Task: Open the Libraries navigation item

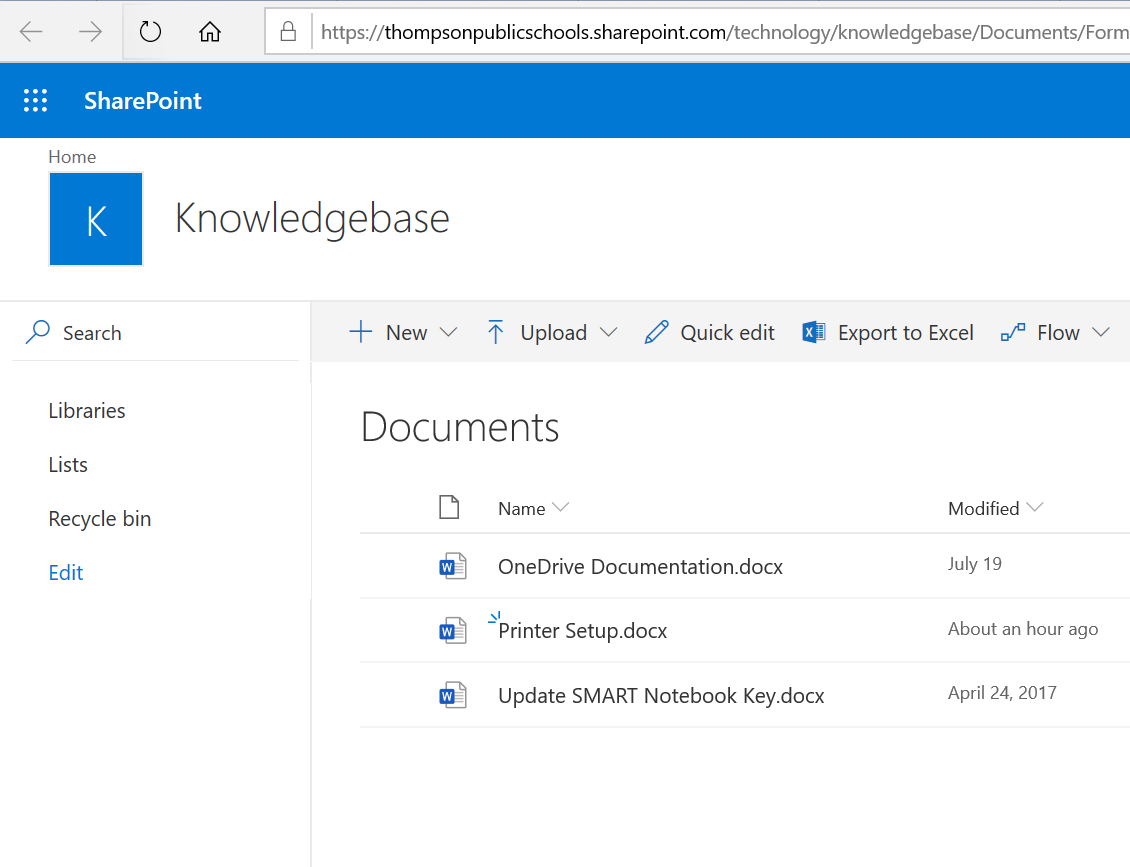Action: (x=86, y=411)
